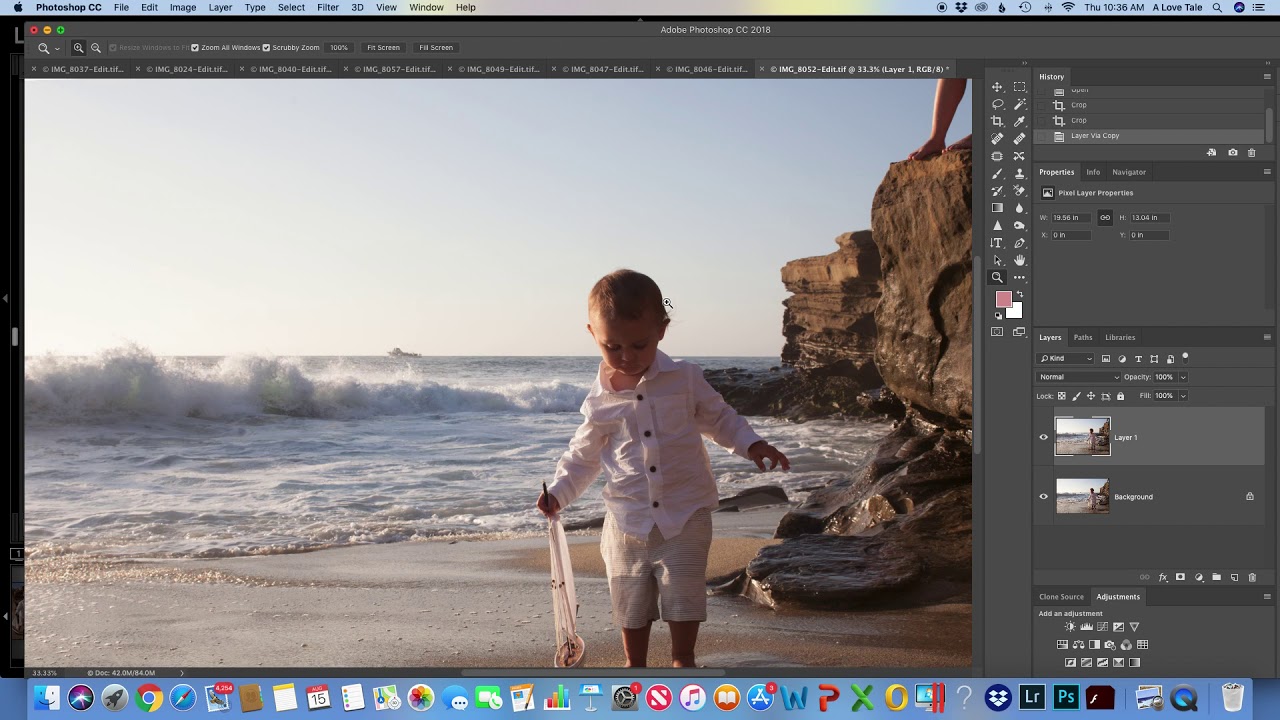Toggle lock all padlock icon
This screenshot has height=720, width=1280.
(x=1120, y=396)
